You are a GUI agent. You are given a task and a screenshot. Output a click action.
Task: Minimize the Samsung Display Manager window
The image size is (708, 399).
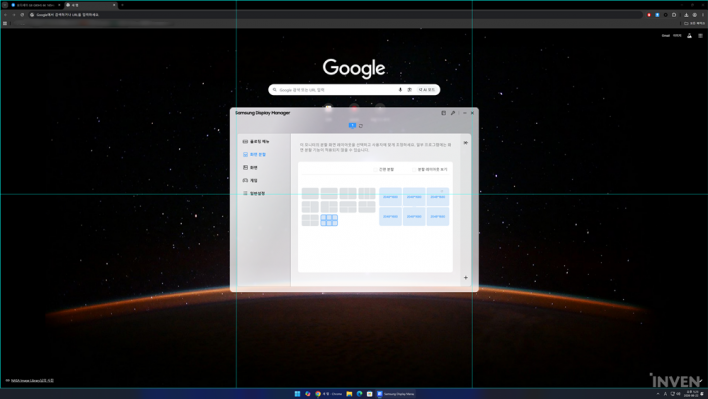click(465, 113)
